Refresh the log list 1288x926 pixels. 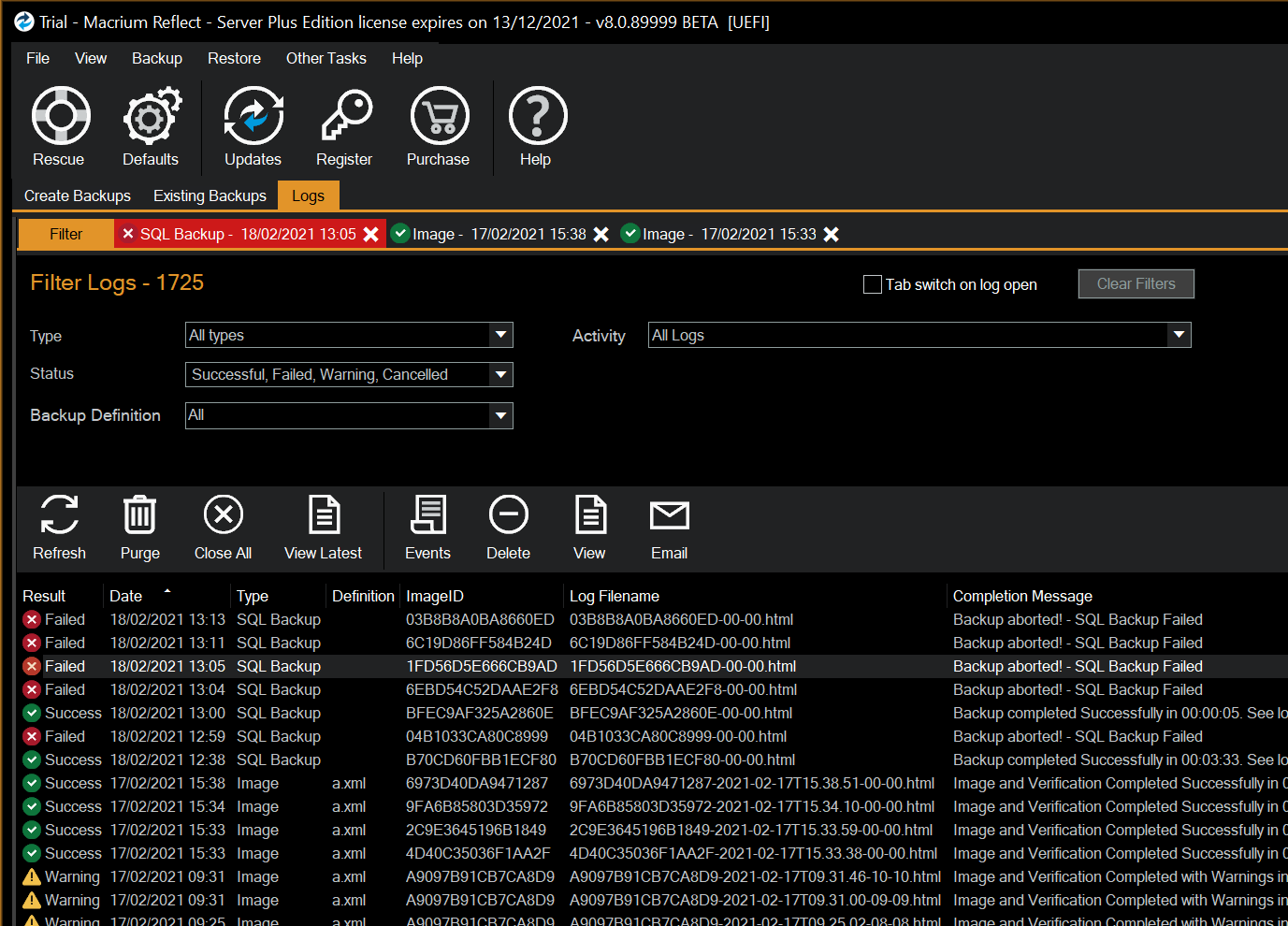tap(58, 528)
